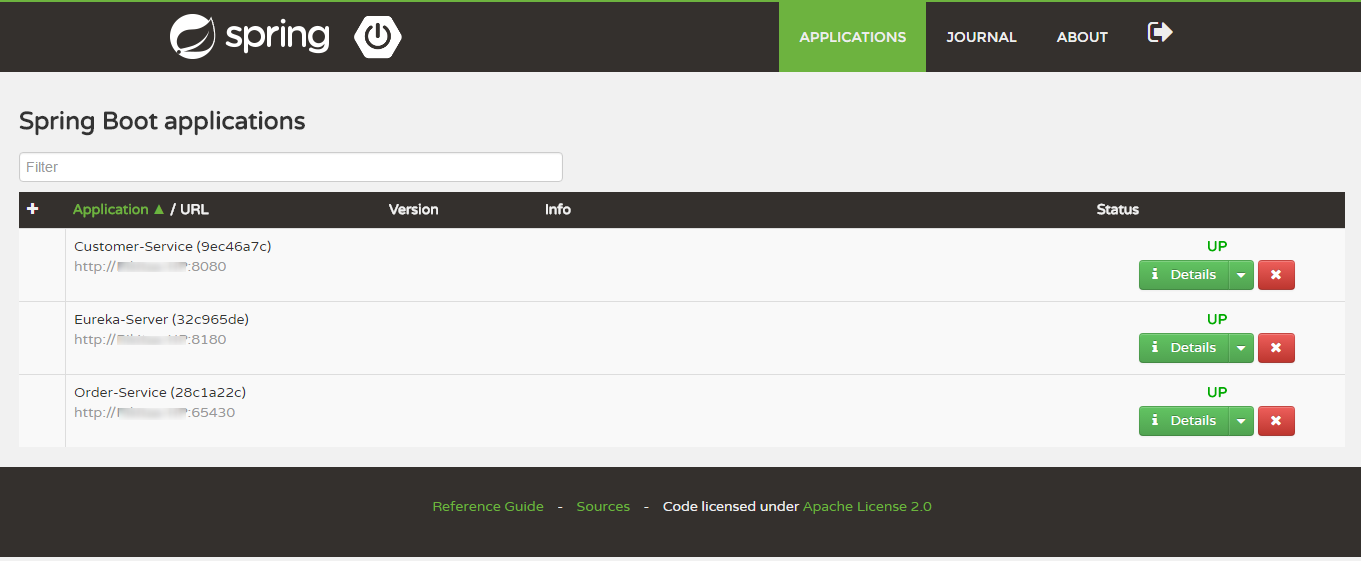The width and height of the screenshot is (1361, 561).
Task: Open the Reference Guide link
Action: (488, 507)
